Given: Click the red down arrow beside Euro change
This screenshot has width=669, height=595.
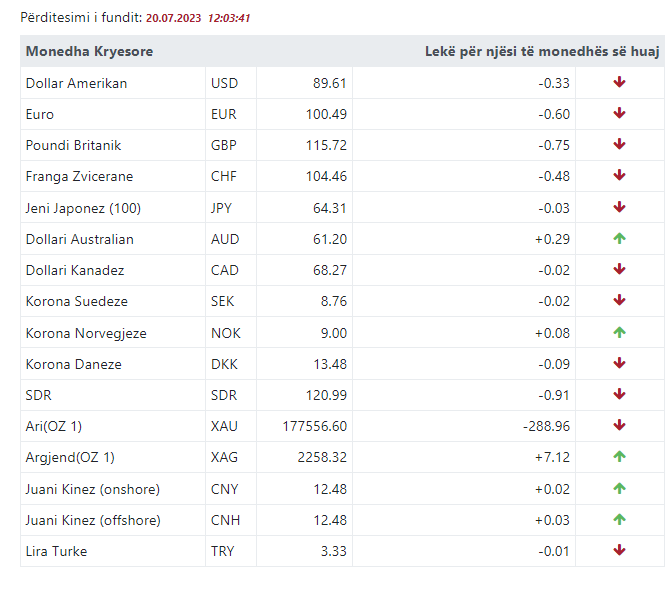Looking at the screenshot, I should point(619,114).
